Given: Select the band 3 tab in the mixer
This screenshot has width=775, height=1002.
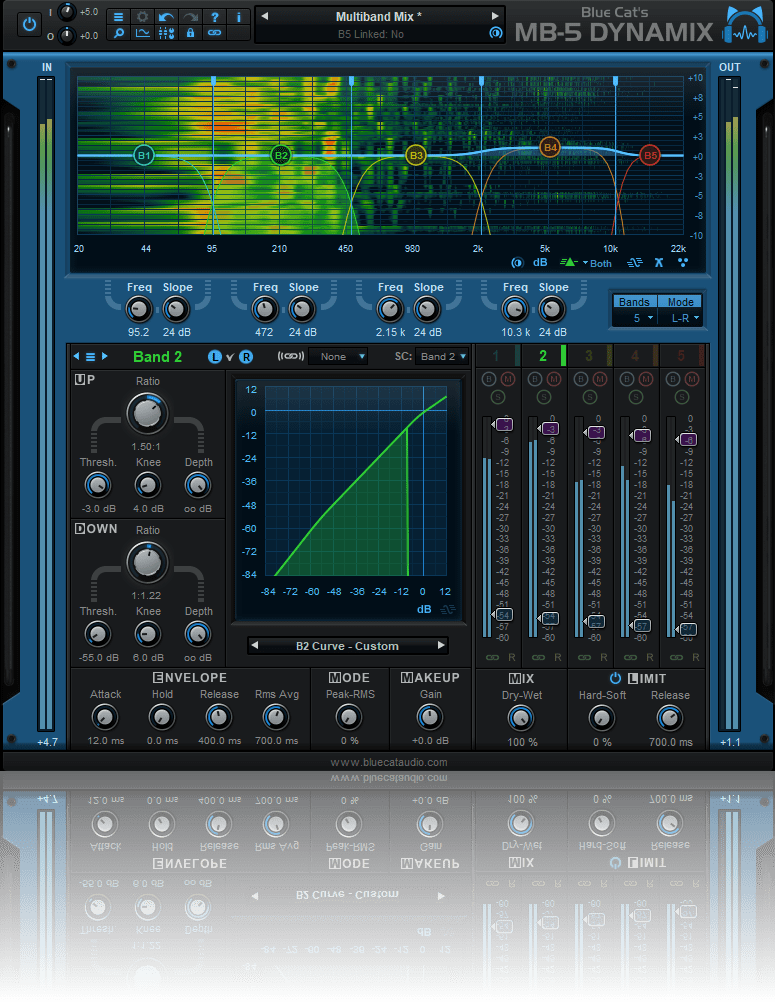Looking at the screenshot, I should pyautogui.click(x=589, y=355).
